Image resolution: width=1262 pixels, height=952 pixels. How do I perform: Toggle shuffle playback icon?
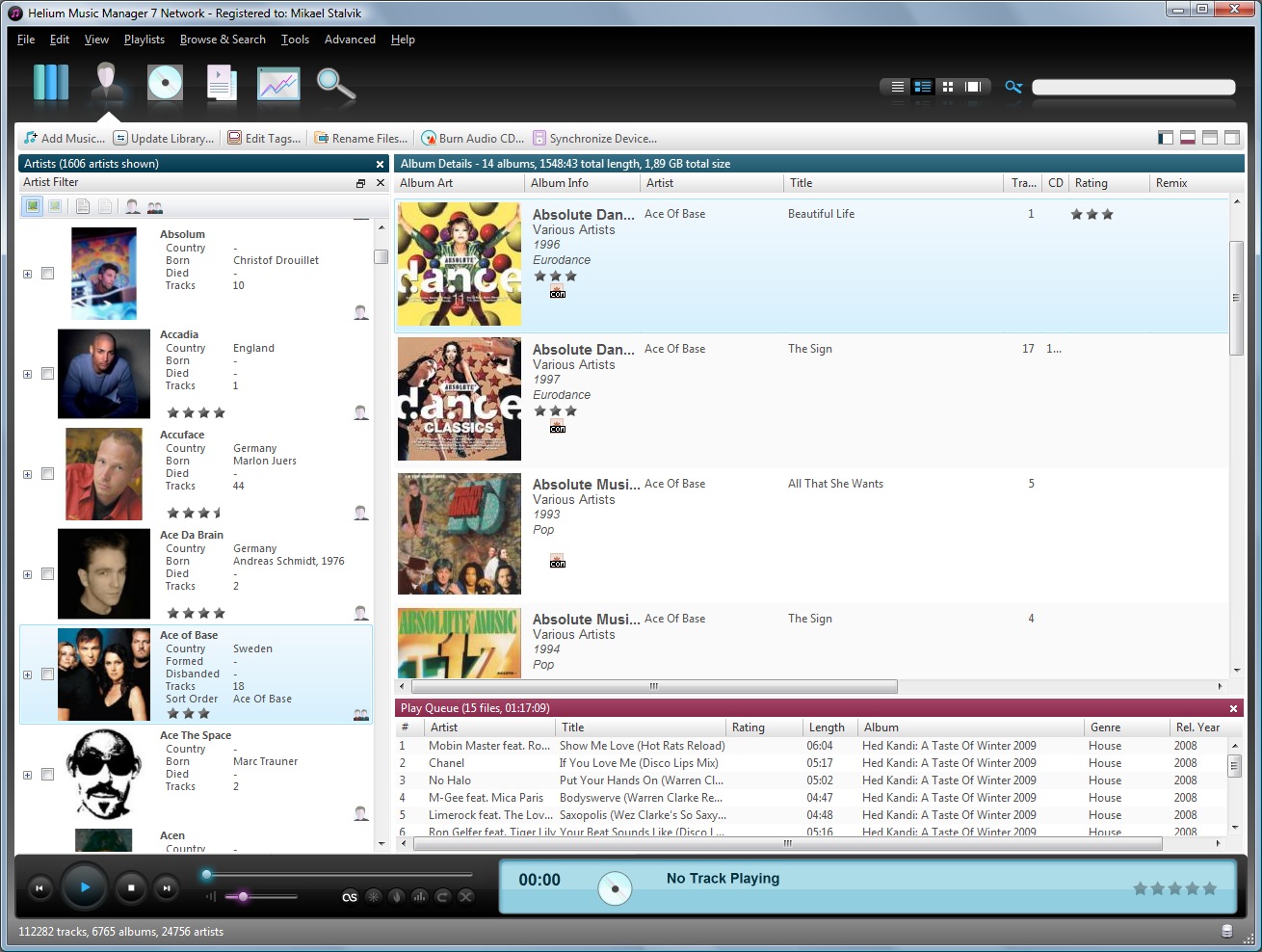pos(465,896)
